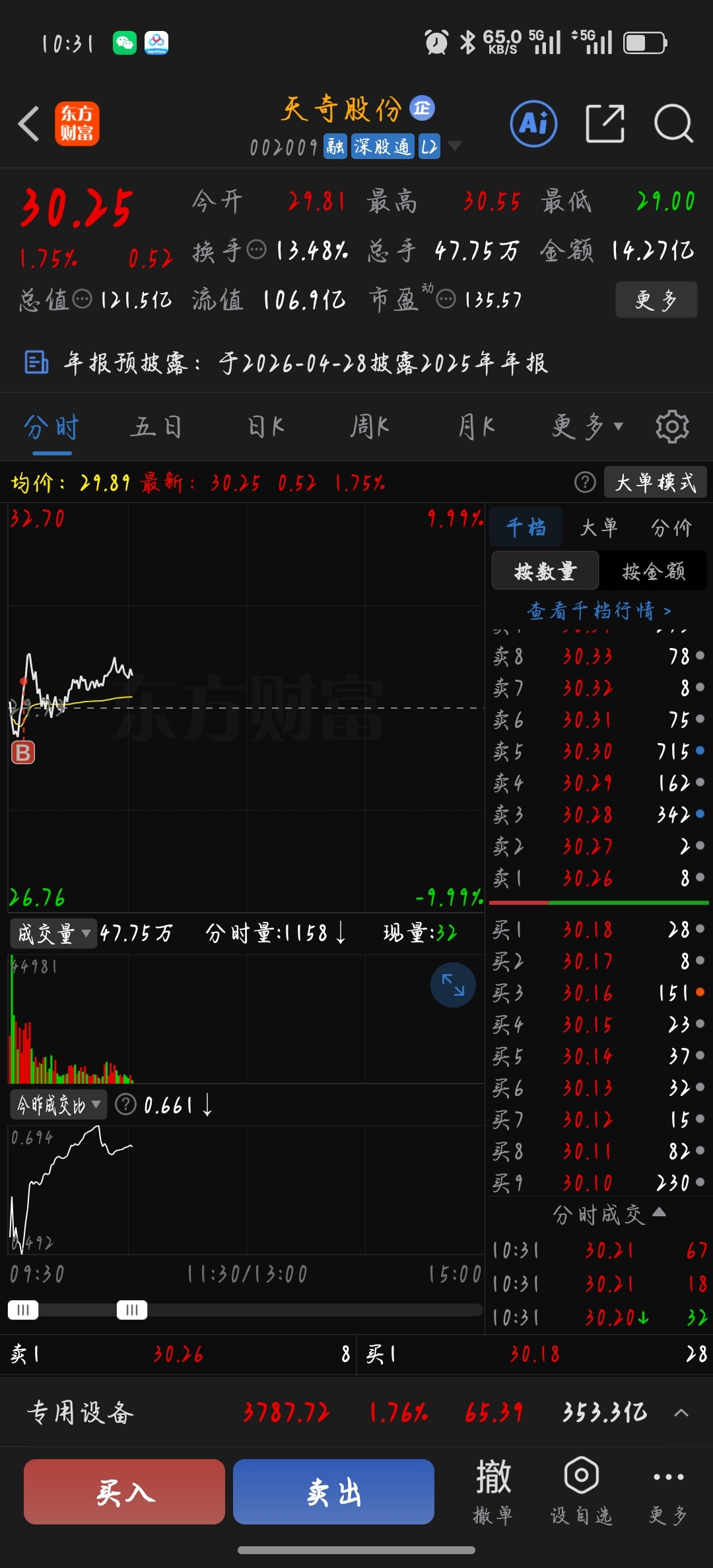Open chart settings gear icon
The height and width of the screenshot is (1568, 713).
click(672, 427)
